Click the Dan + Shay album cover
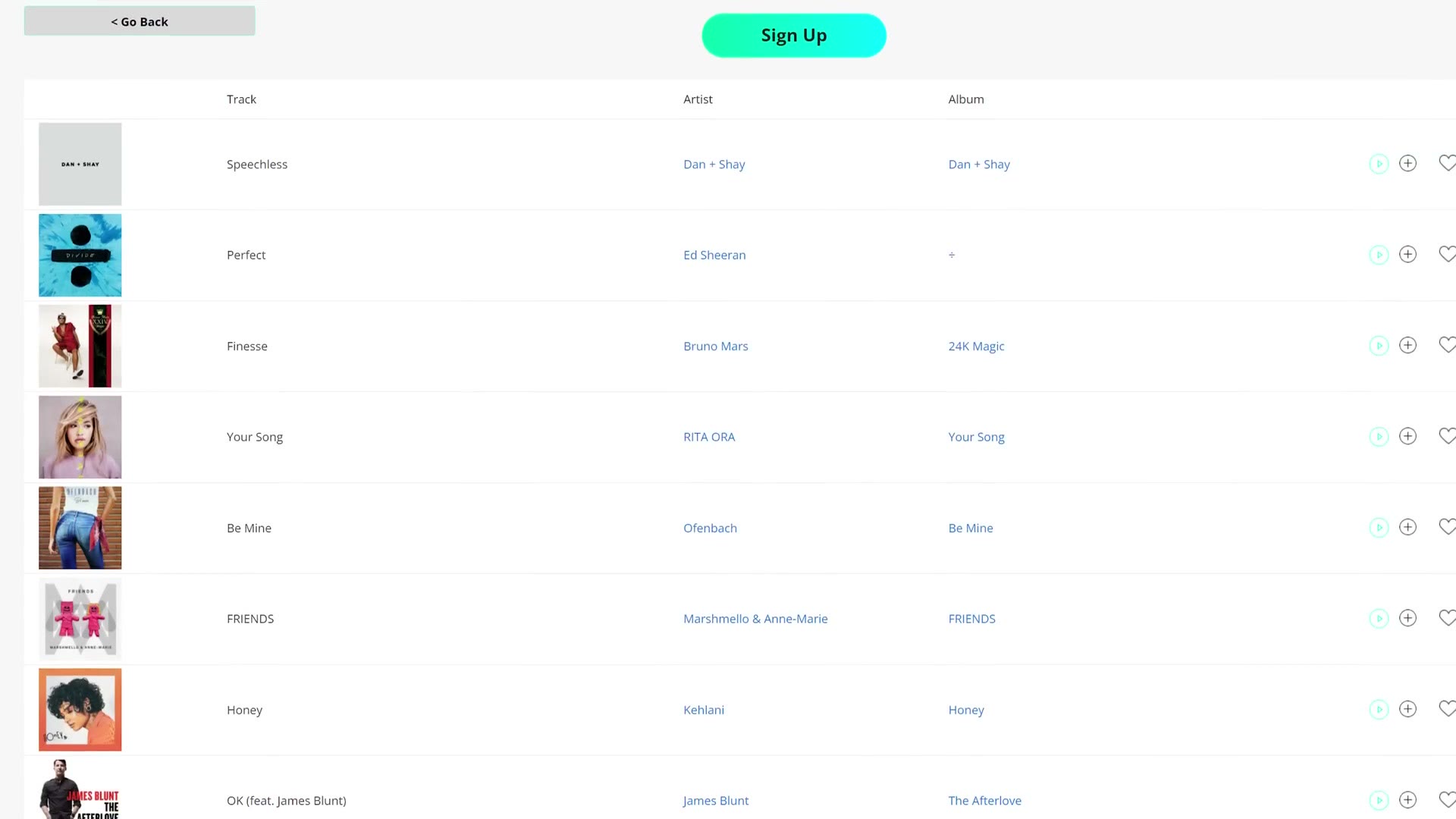This screenshot has height=819, width=1456. [x=80, y=164]
